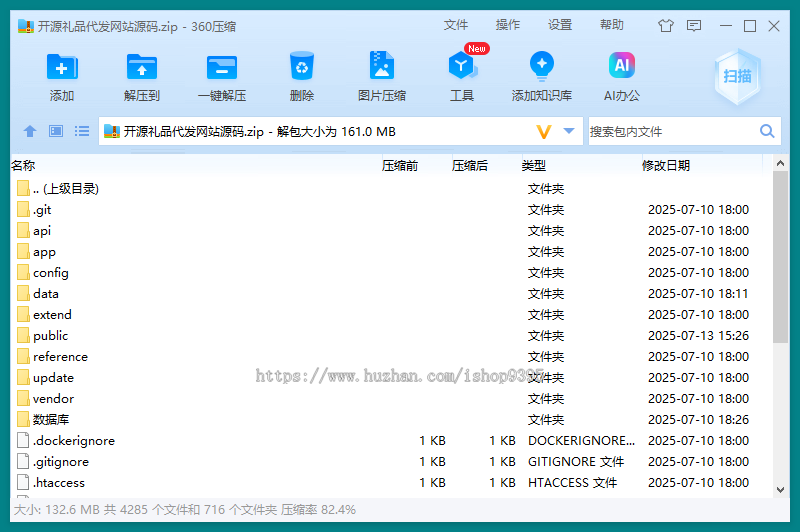The width and height of the screenshot is (800, 532).
Task: Click the 解压到 (Extract to) icon
Action: tap(142, 67)
